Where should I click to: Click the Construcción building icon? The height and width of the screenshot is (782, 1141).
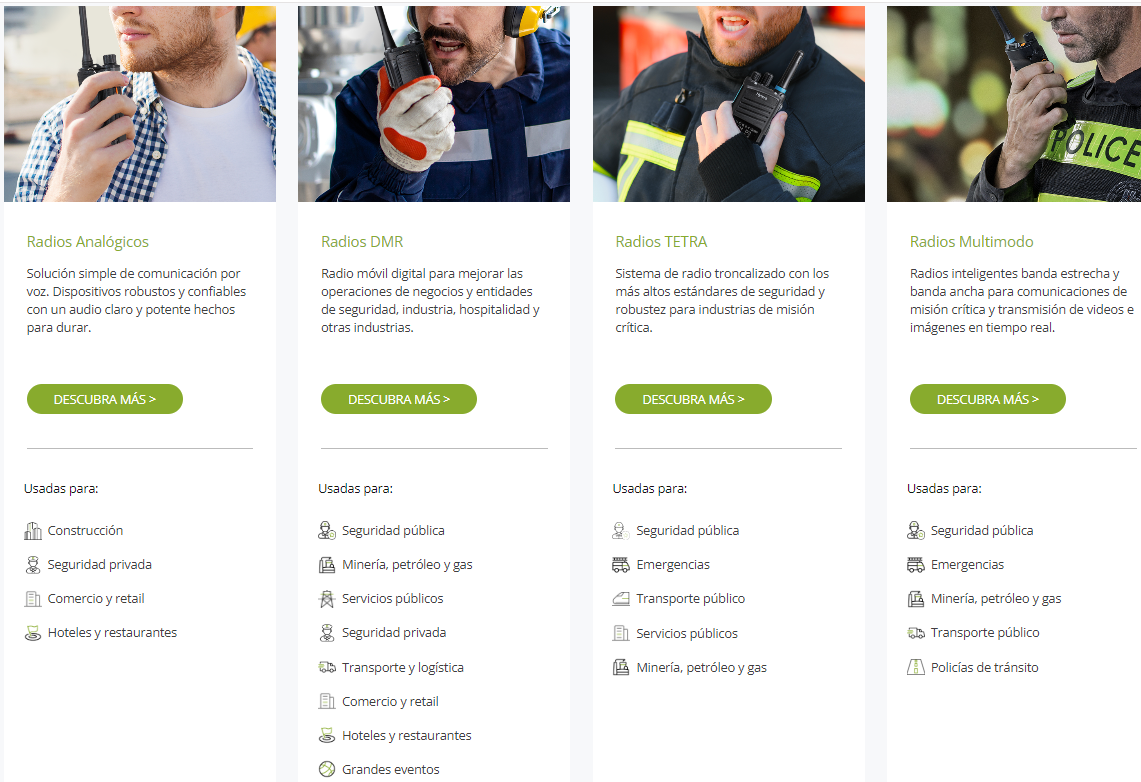[33, 531]
